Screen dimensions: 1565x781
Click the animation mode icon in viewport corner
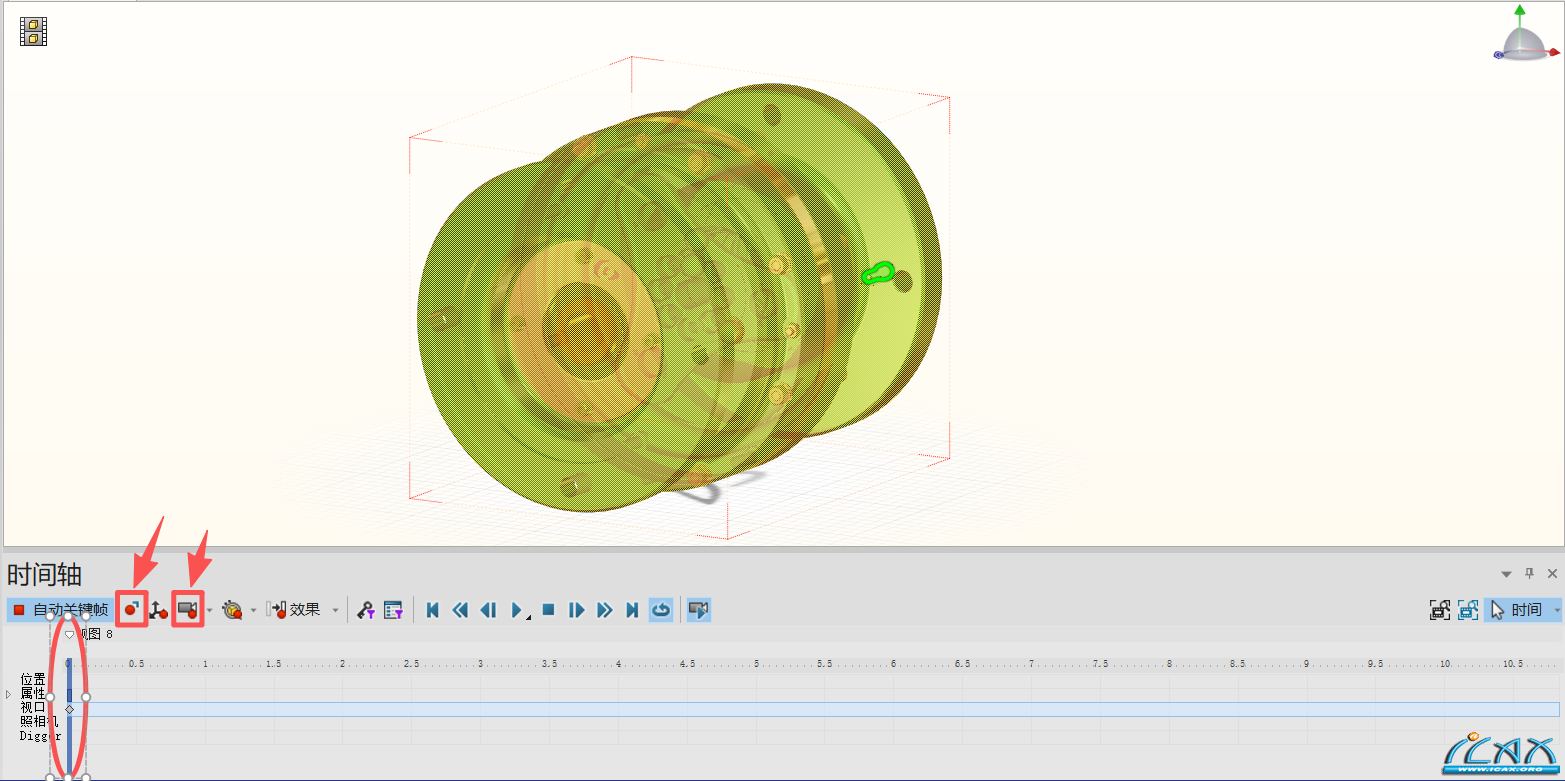34,31
